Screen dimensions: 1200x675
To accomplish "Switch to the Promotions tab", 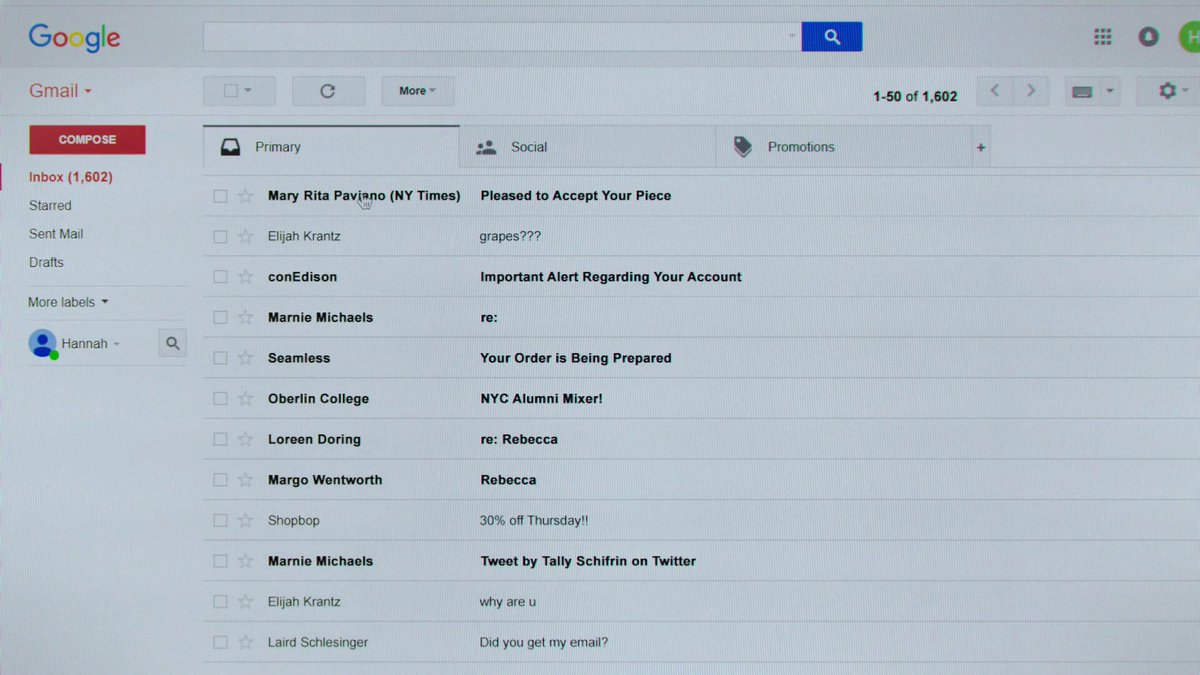I will 844,147.
